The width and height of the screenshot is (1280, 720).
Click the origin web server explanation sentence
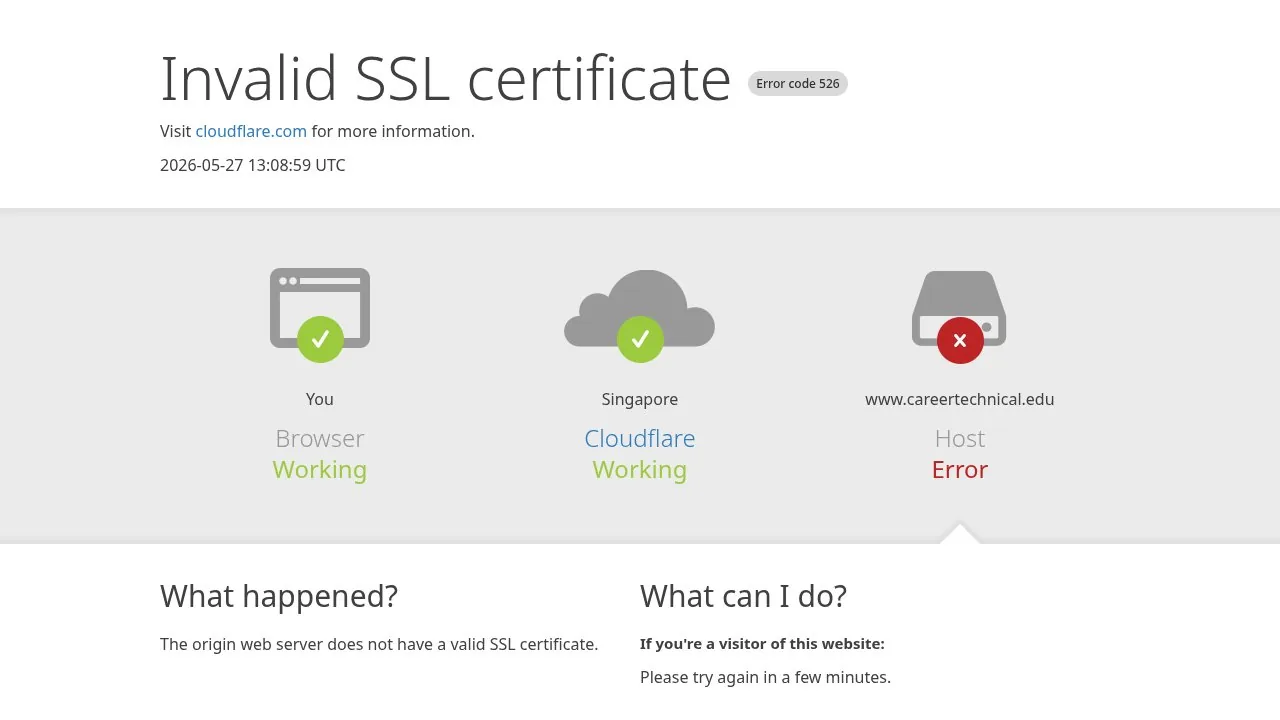click(379, 644)
